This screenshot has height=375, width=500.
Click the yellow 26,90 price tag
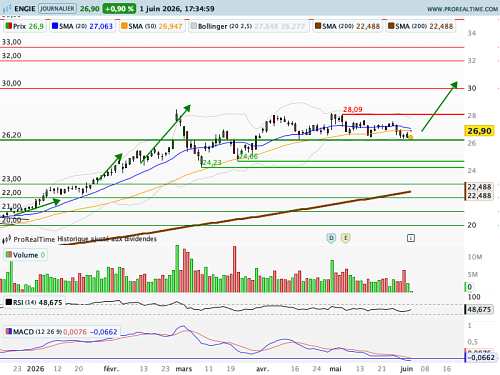479,131
